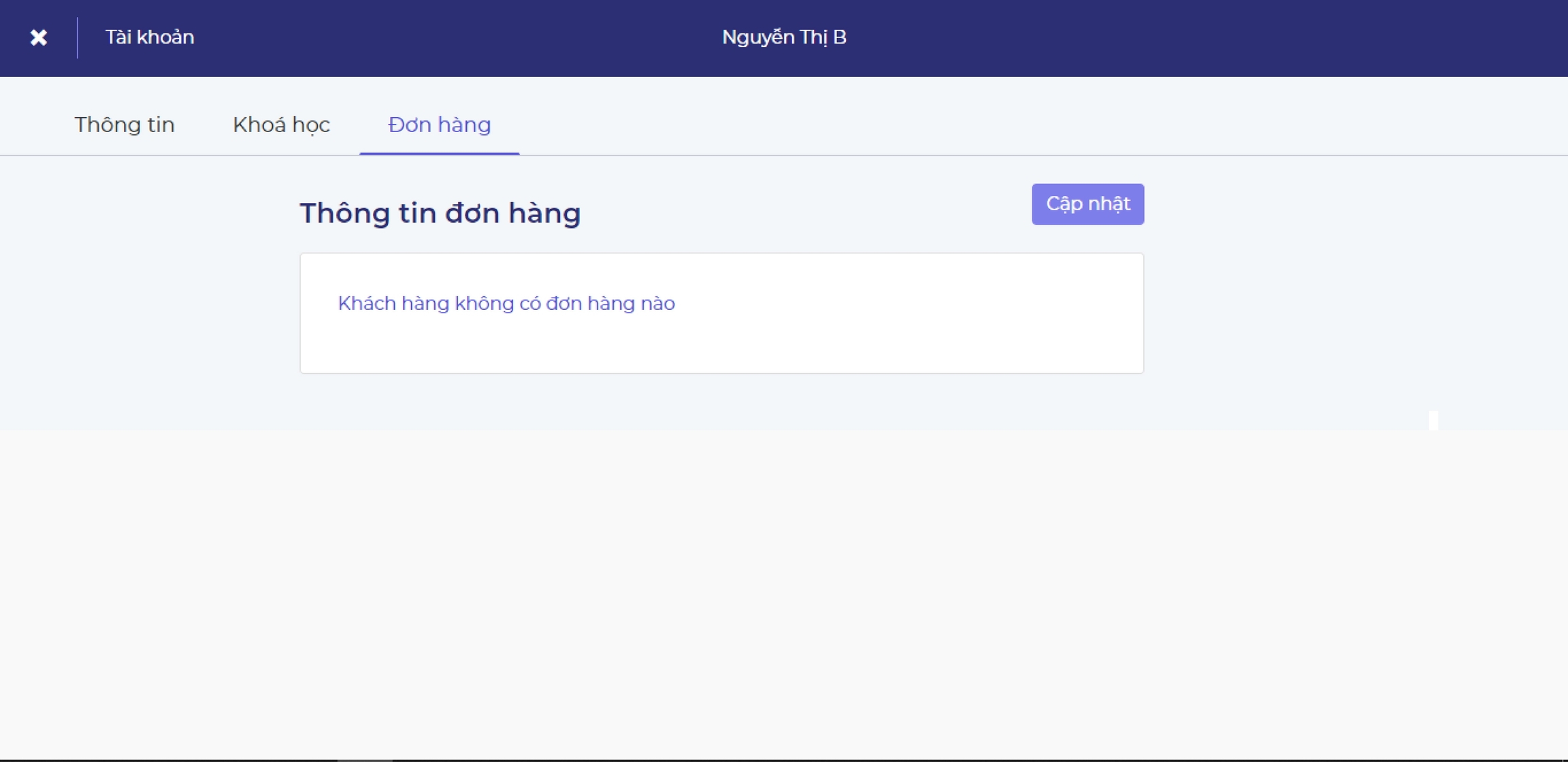This screenshot has height=762, width=1568.
Task: Switch to the 'Thông tin' tab
Action: pos(125,125)
